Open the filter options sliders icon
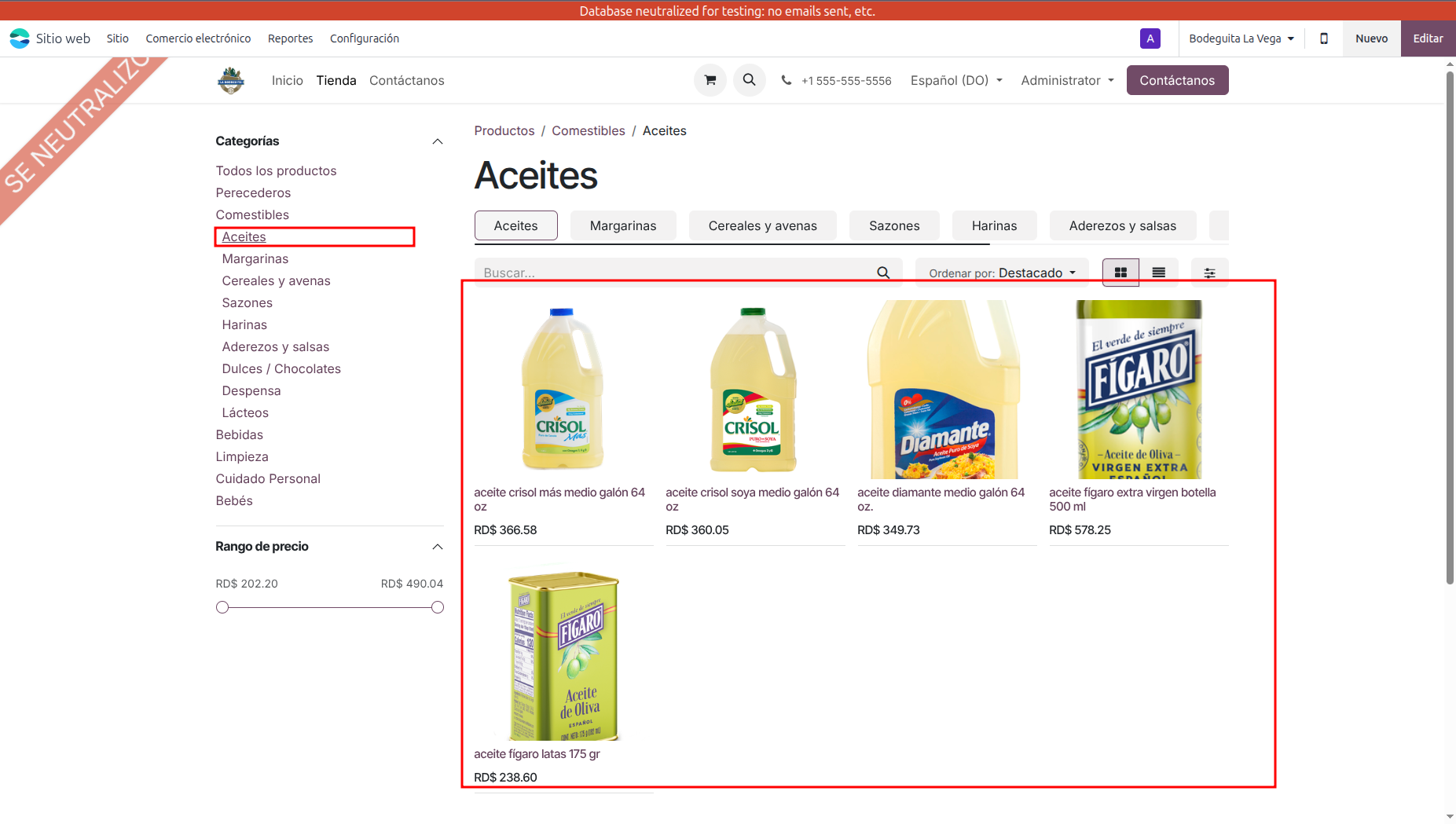The image size is (1456, 824). point(1209,273)
